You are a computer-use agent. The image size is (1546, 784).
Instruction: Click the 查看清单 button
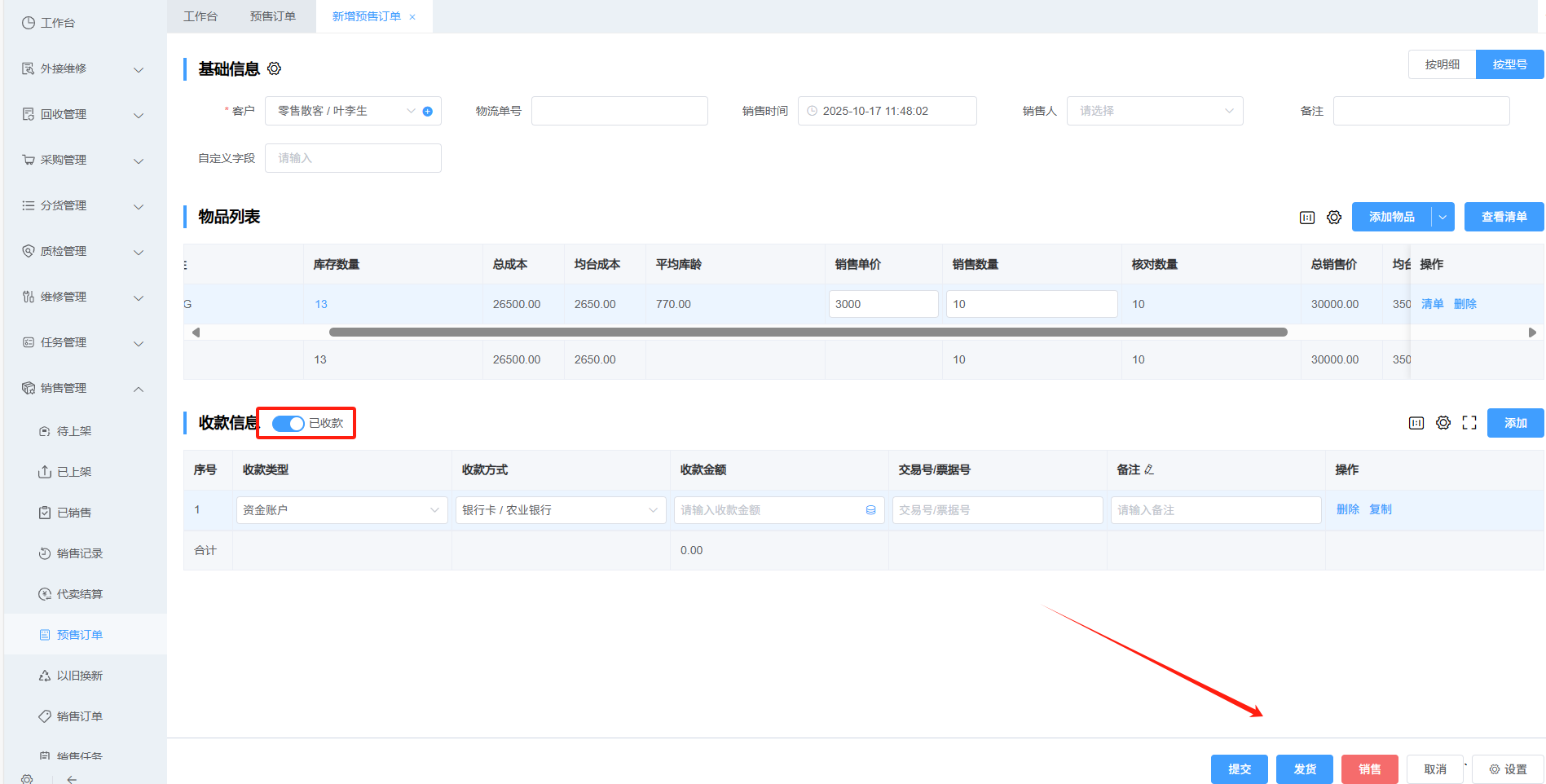1504,218
